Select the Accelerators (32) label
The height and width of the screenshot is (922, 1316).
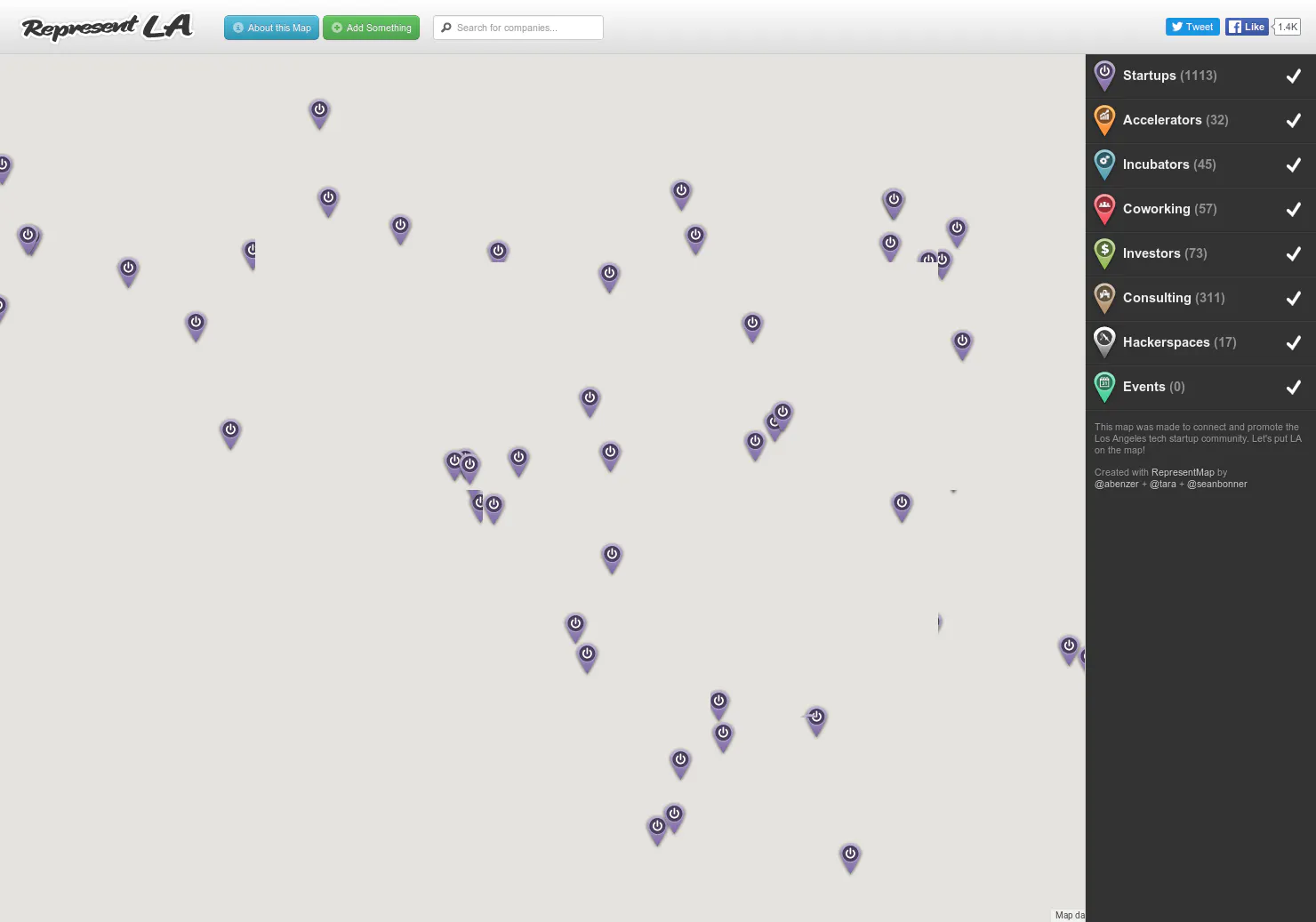click(1176, 120)
